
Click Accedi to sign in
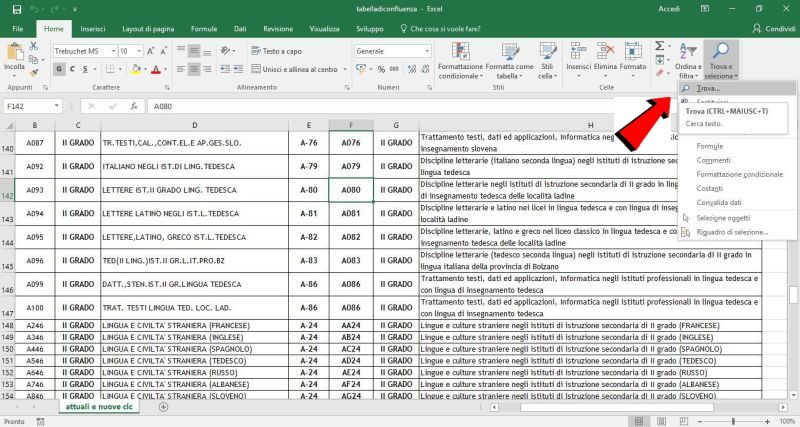[670, 8]
